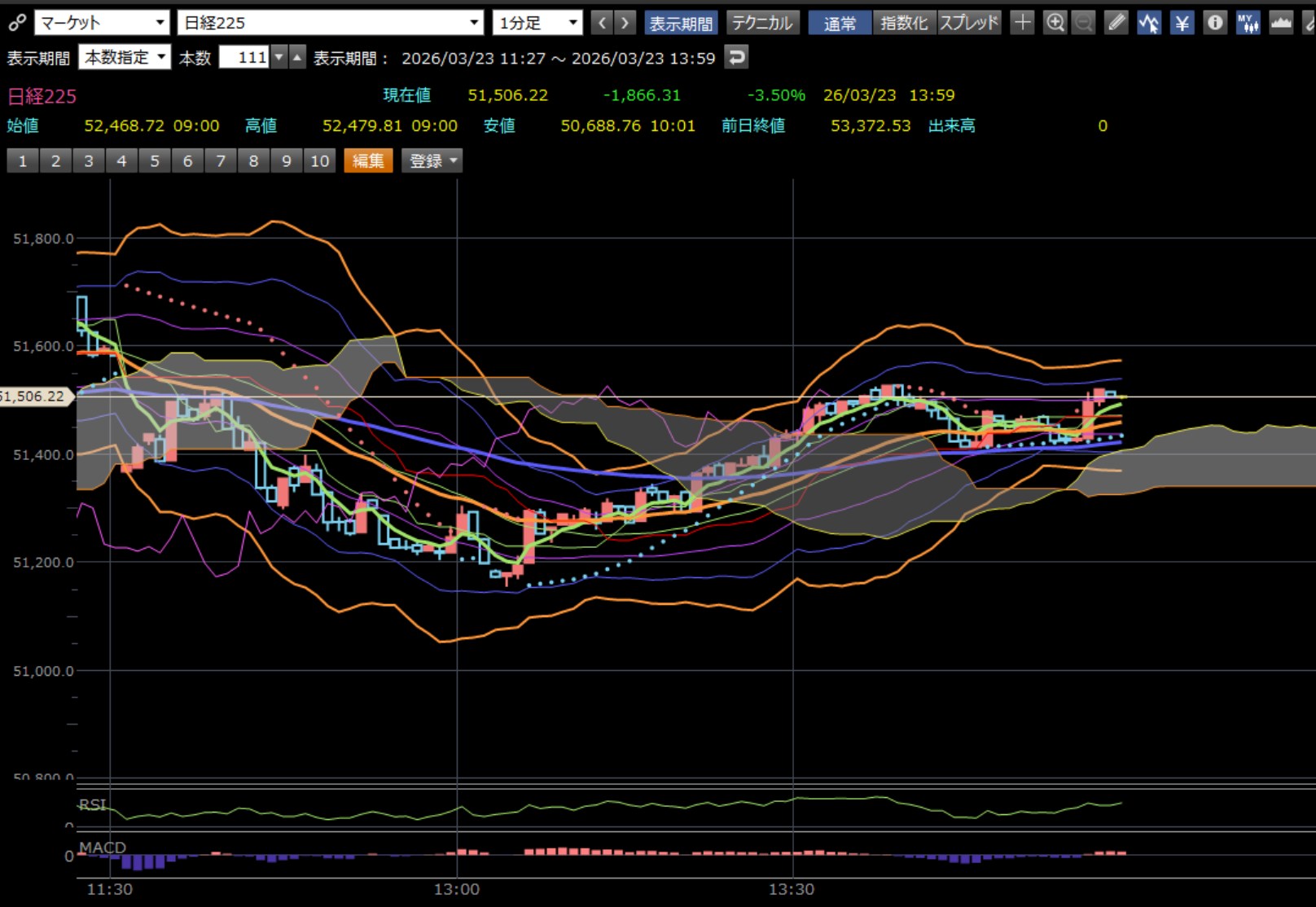Click the crosshair plus icon
The image size is (1316, 907).
tap(1022, 23)
